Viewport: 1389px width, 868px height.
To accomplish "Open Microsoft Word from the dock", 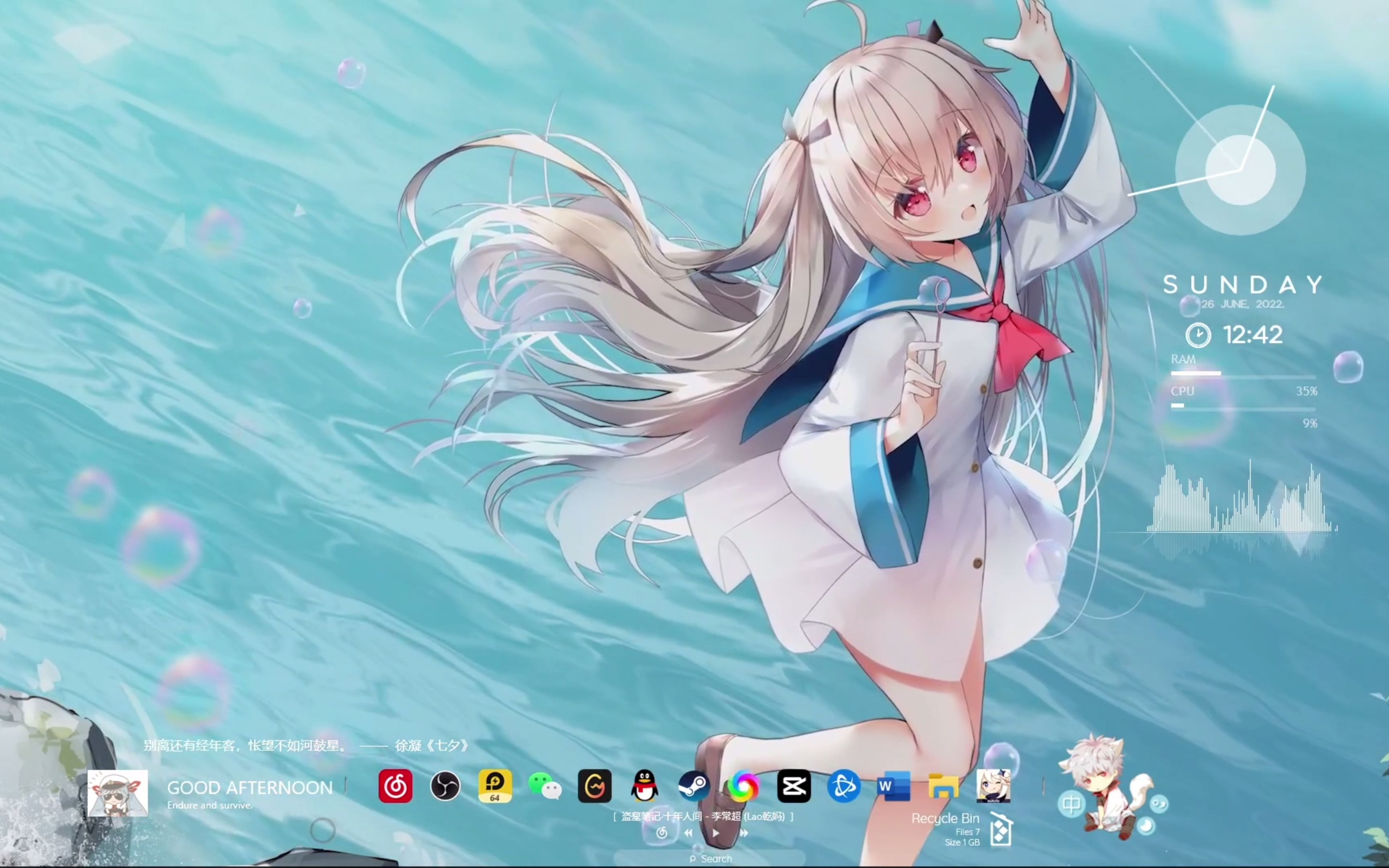I will click(x=894, y=786).
